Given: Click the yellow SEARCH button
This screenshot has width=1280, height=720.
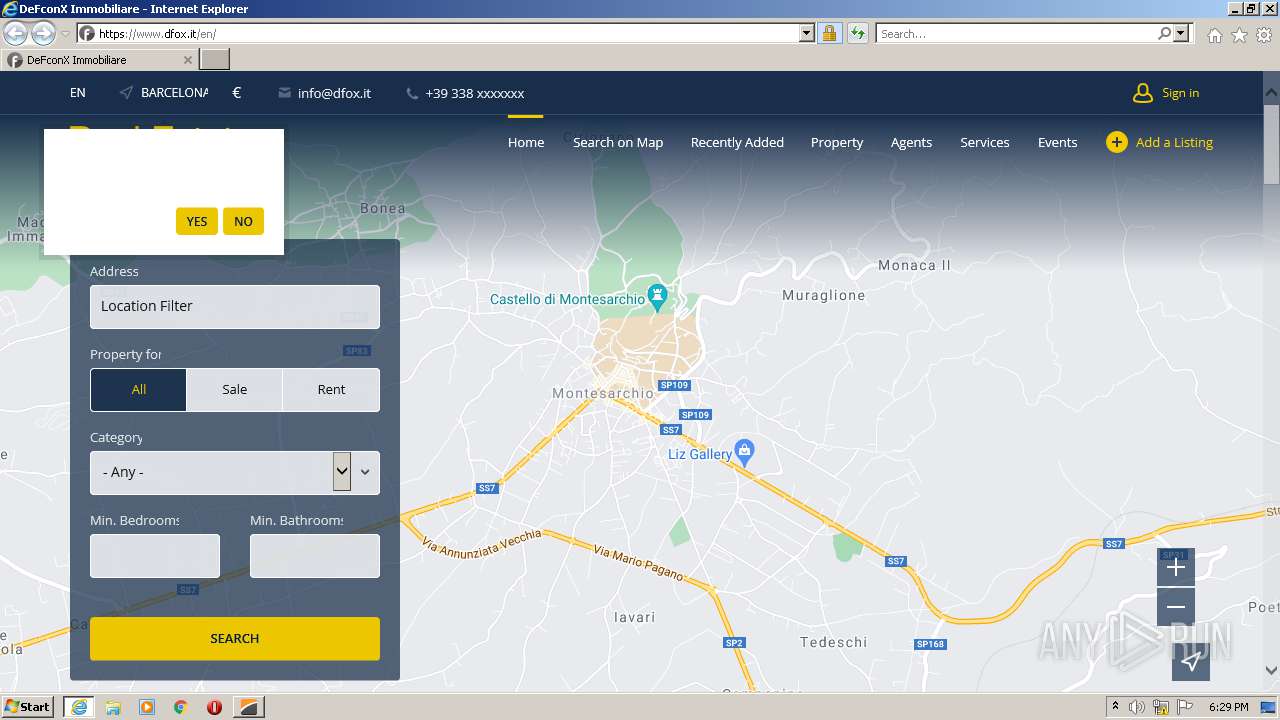Looking at the screenshot, I should point(235,638).
